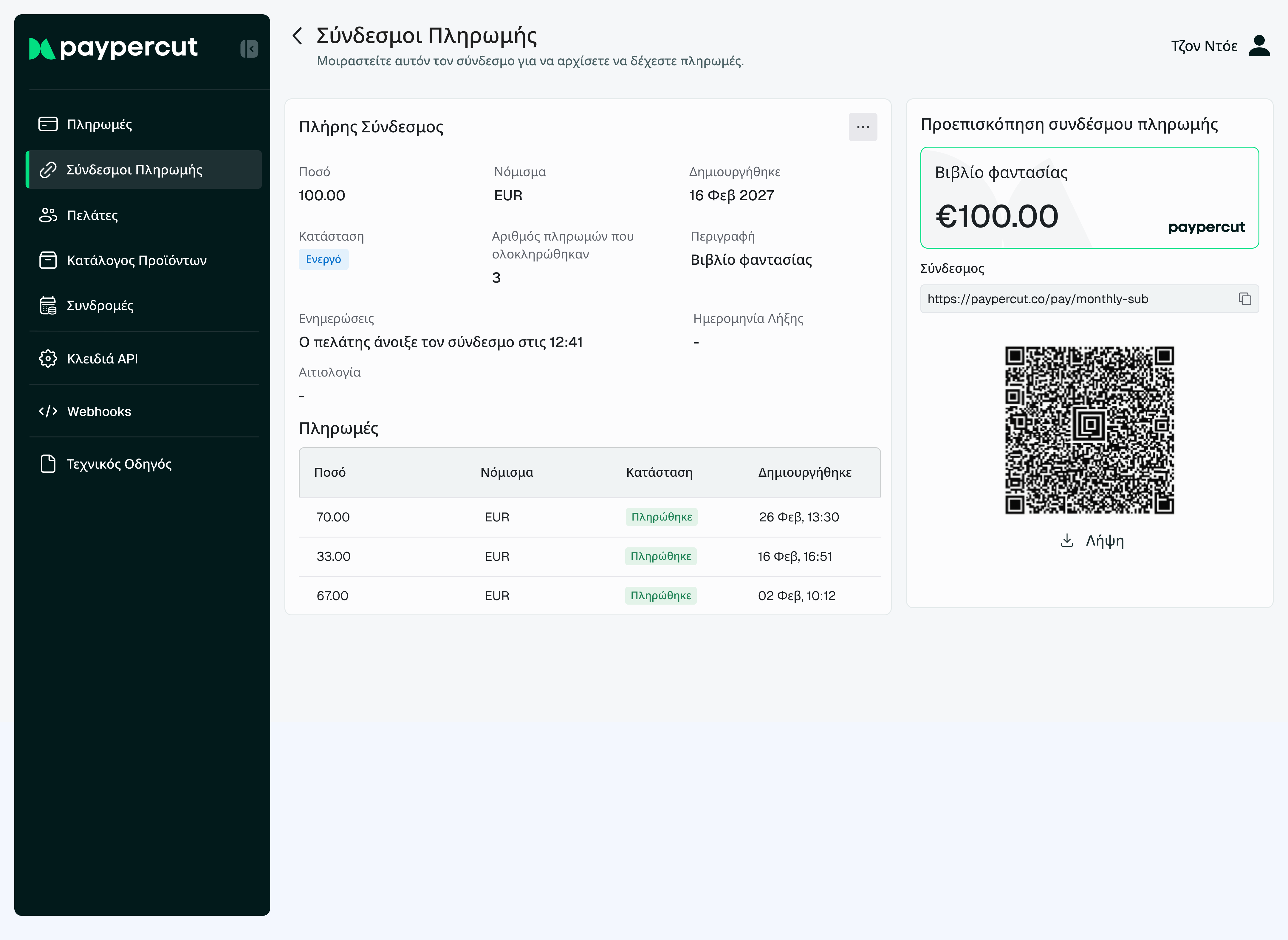The width and height of the screenshot is (1288, 940).
Task: Click the Προεπισκόπηση συνδέσμου πληρωμής heading
Action: 1069,124
